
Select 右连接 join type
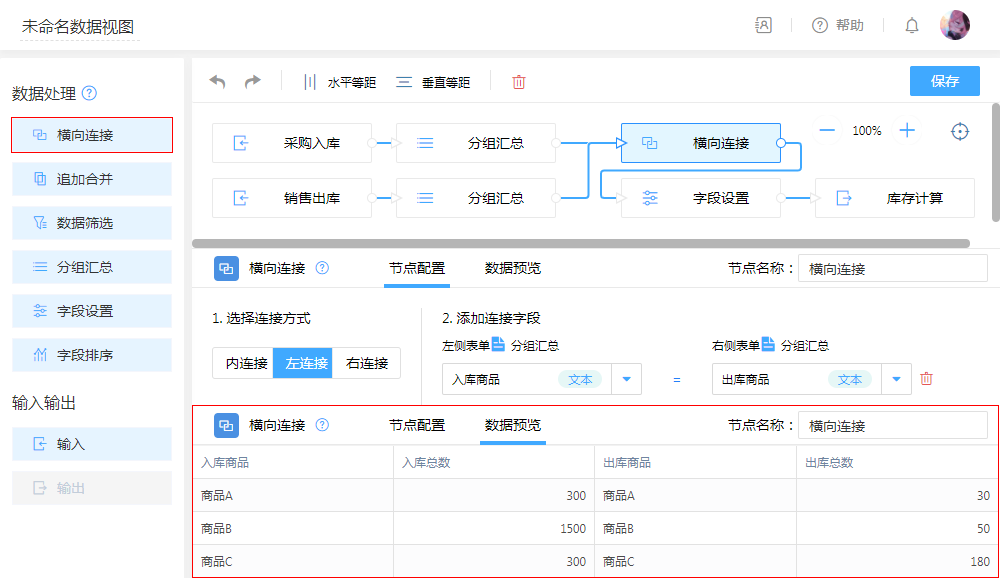point(367,363)
